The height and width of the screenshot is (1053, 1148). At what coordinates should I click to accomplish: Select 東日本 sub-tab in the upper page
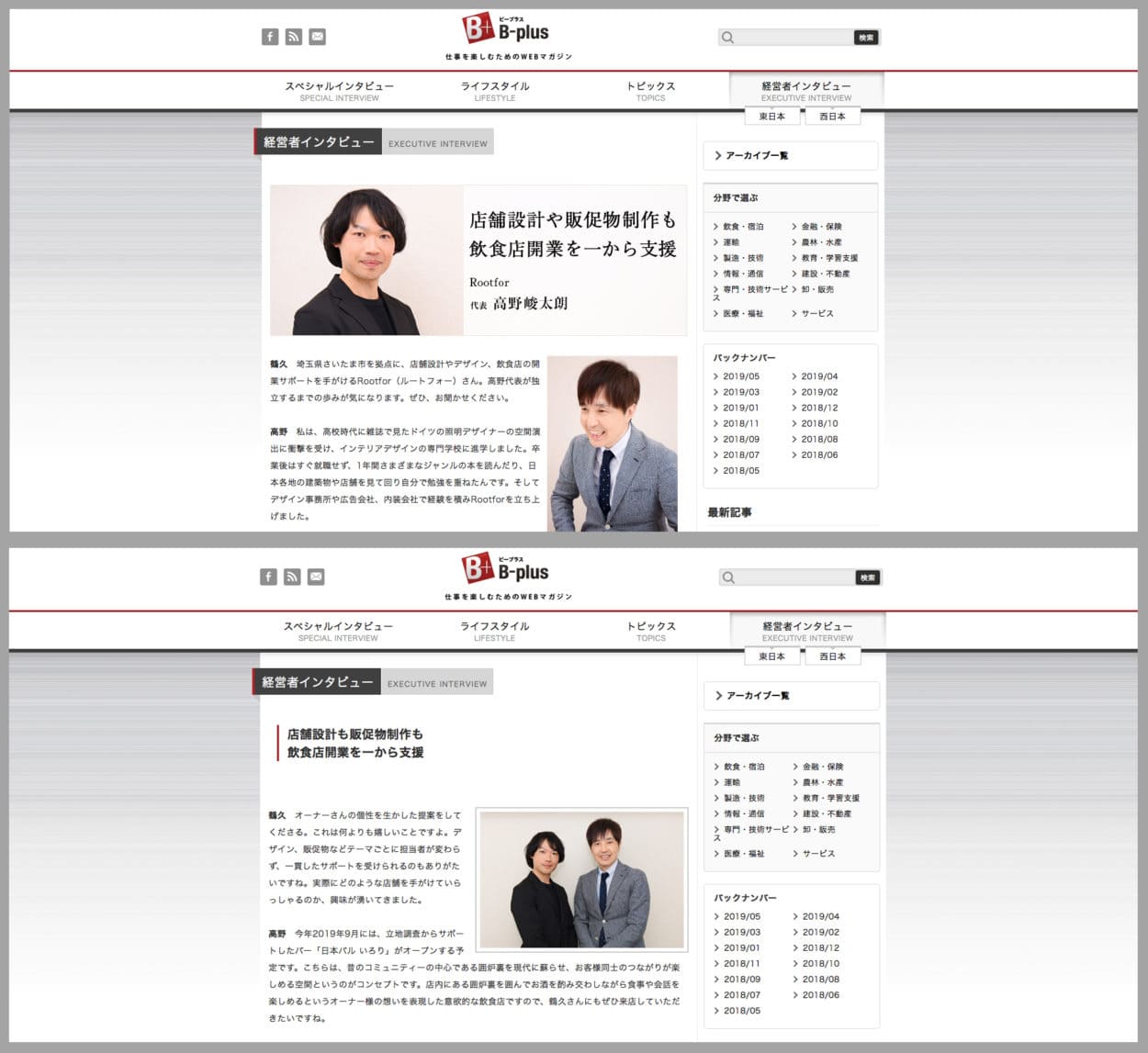[x=772, y=117]
